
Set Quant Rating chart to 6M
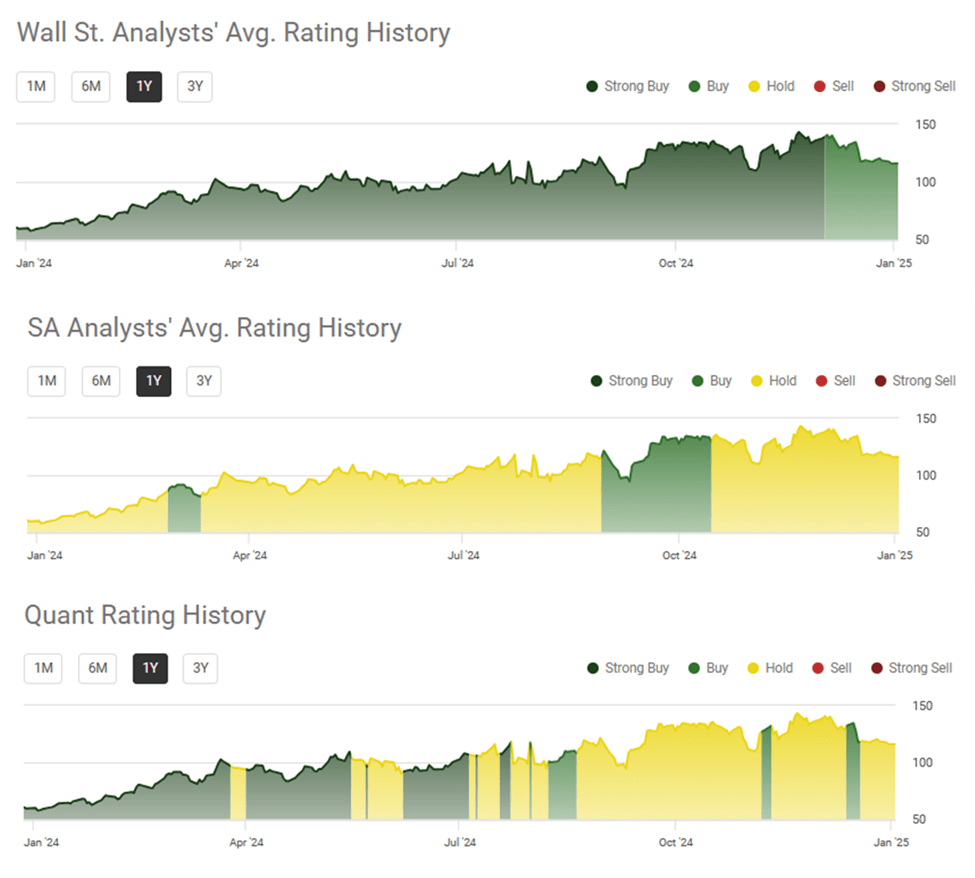(97, 668)
